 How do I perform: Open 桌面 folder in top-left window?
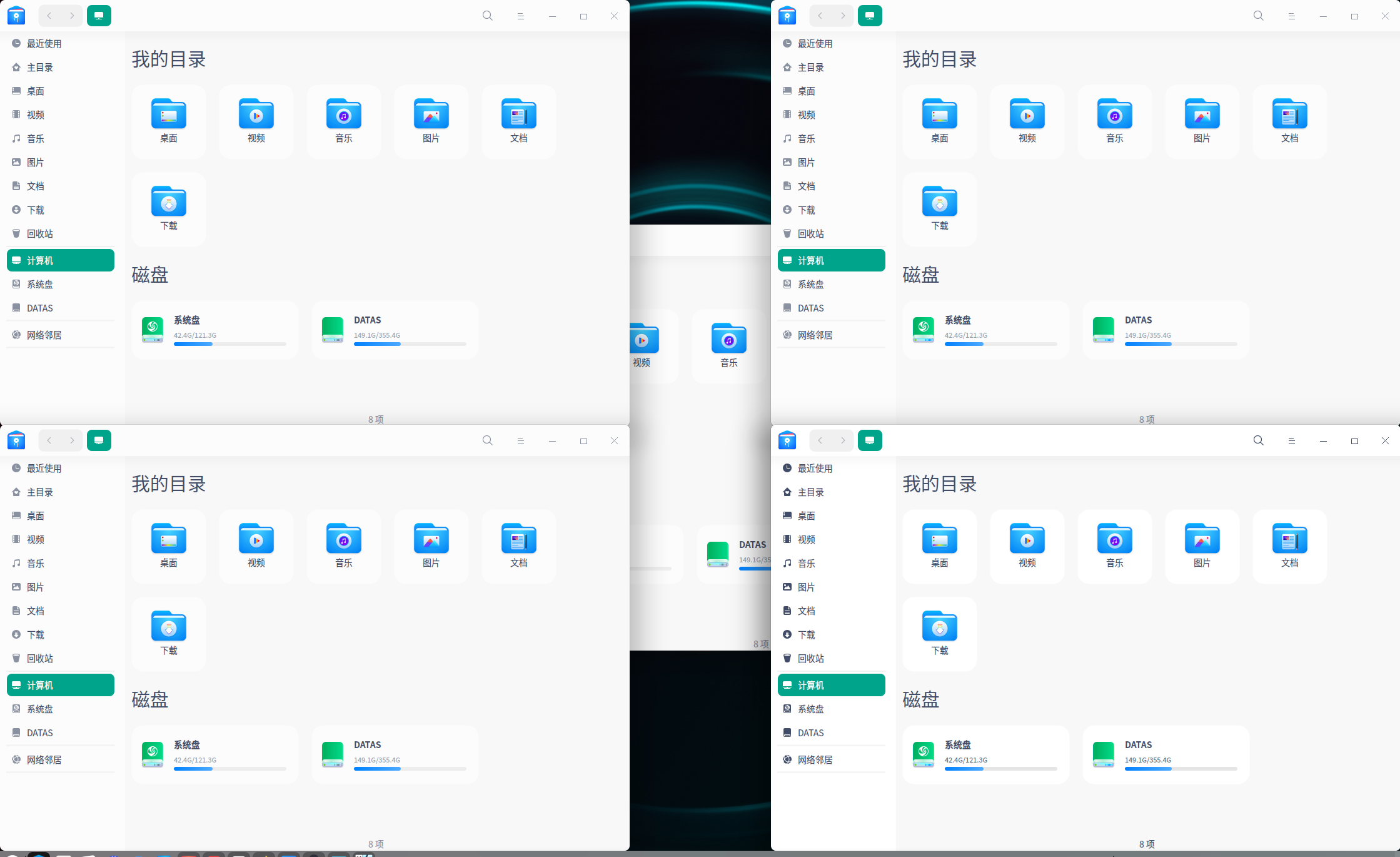(x=169, y=121)
